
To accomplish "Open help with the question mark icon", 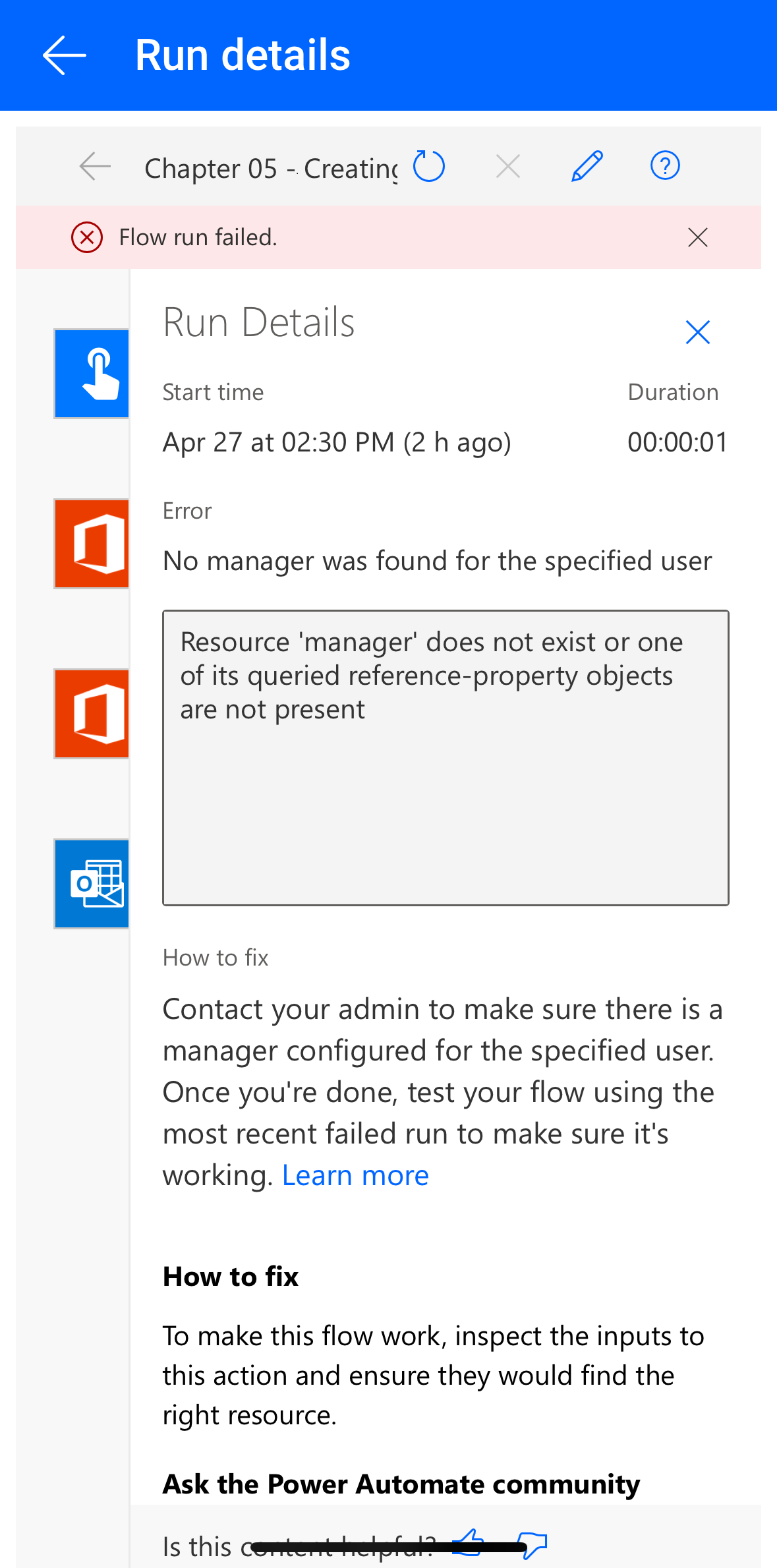I will pos(665,166).
